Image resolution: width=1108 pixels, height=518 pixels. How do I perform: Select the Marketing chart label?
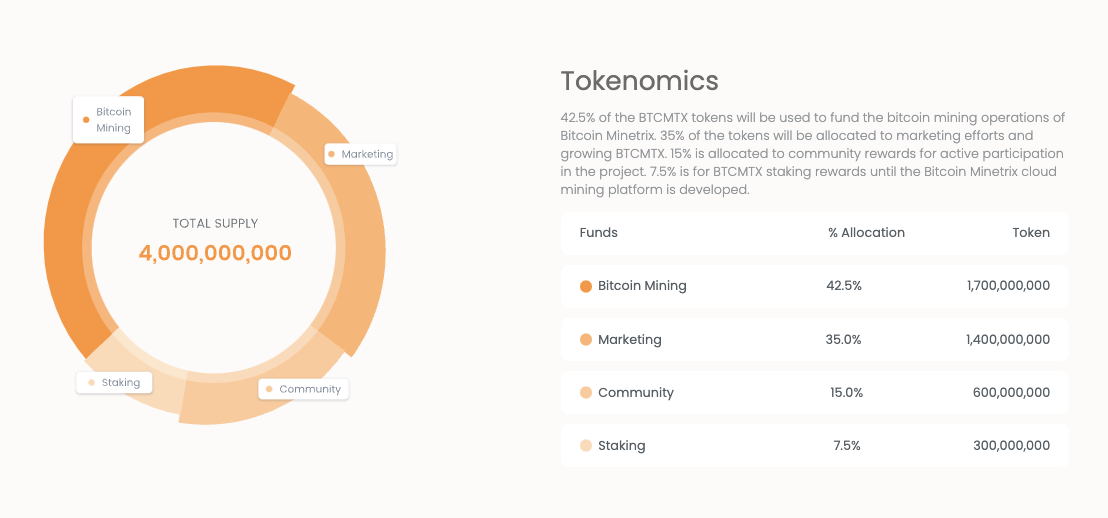(x=361, y=155)
